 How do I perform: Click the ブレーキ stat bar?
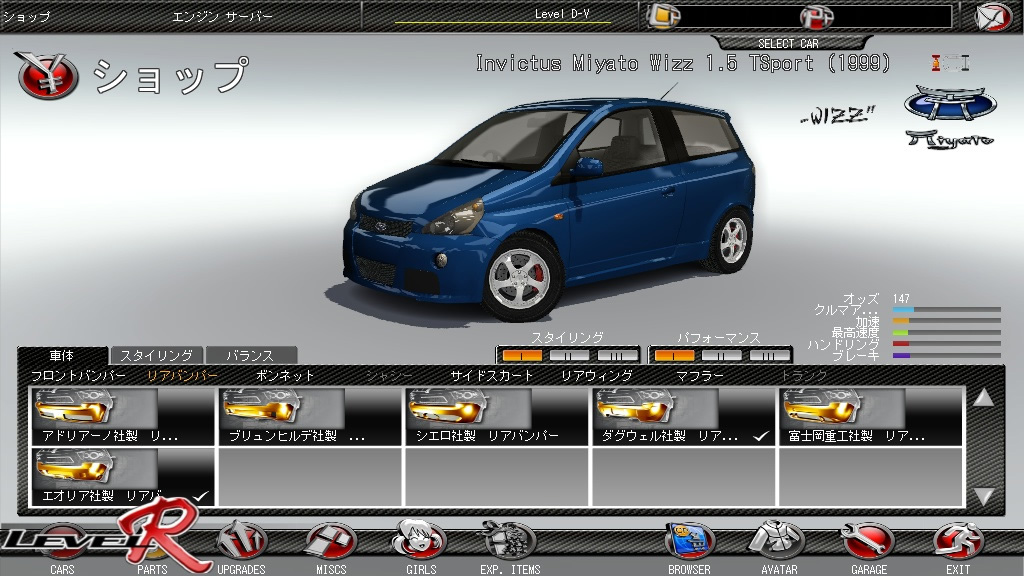947,355
